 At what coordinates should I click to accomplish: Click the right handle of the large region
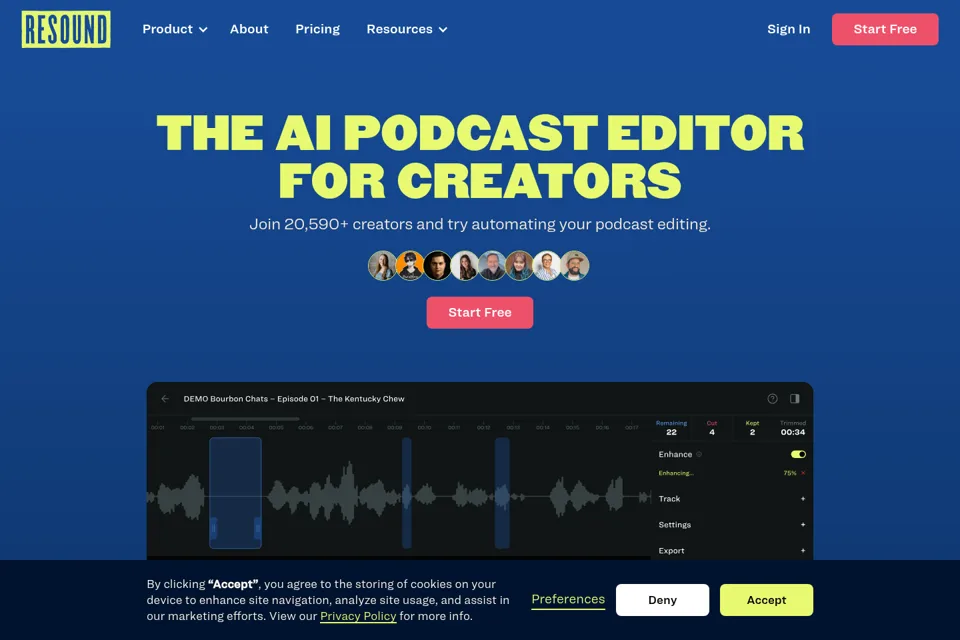coord(258,528)
